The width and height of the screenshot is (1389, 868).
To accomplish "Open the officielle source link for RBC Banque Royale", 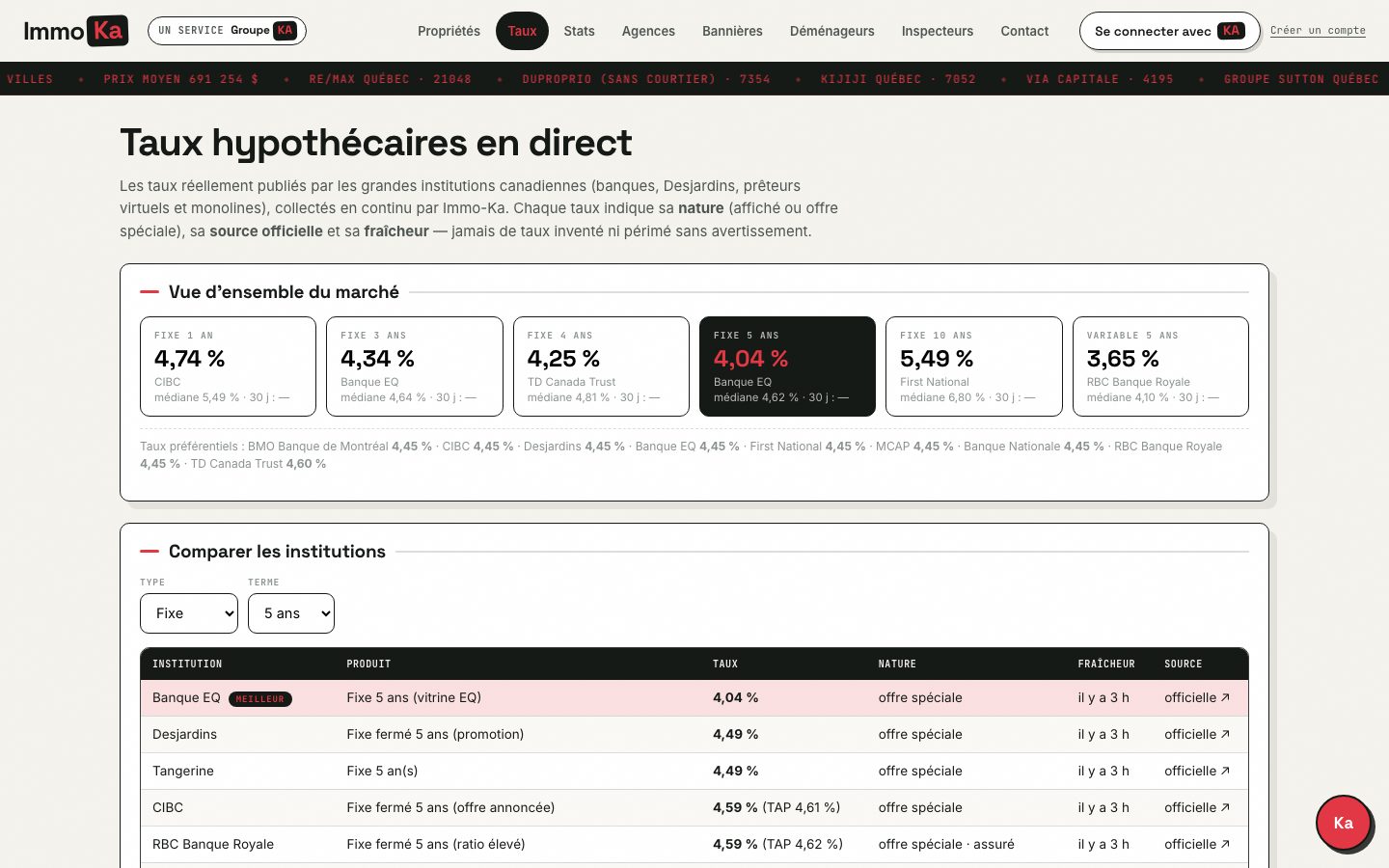I will (x=1197, y=844).
